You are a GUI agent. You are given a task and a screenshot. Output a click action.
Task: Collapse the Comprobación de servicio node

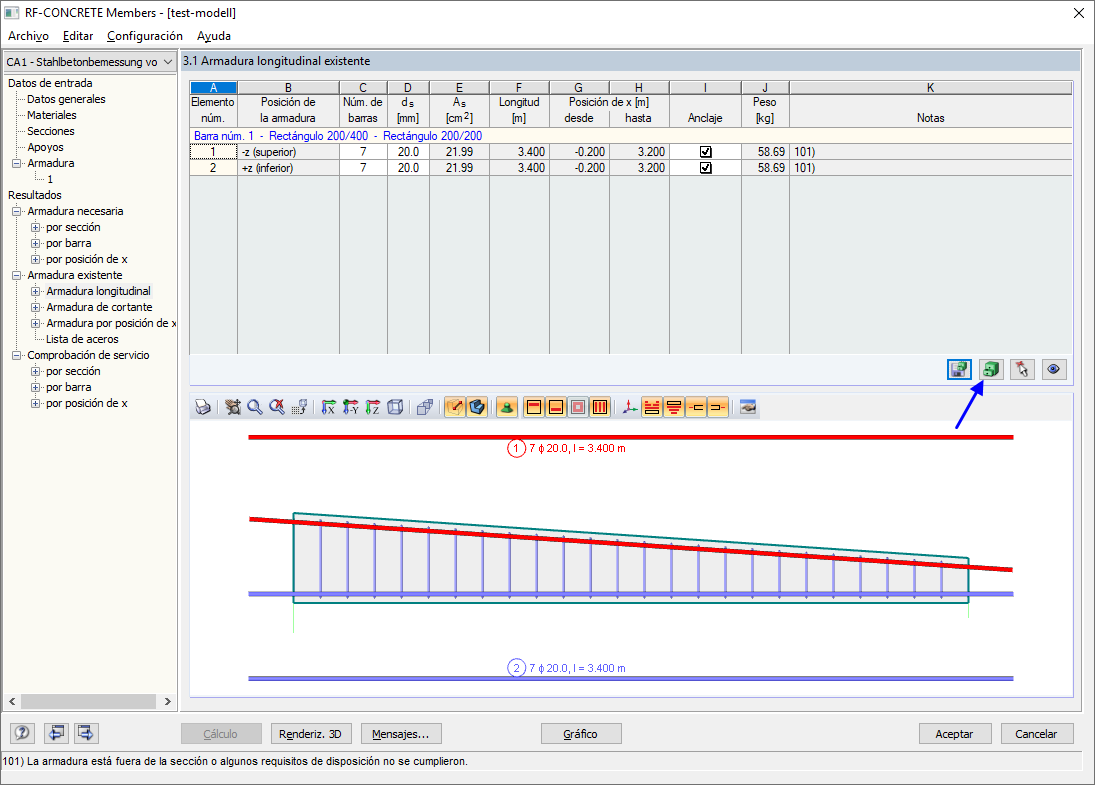(16, 355)
